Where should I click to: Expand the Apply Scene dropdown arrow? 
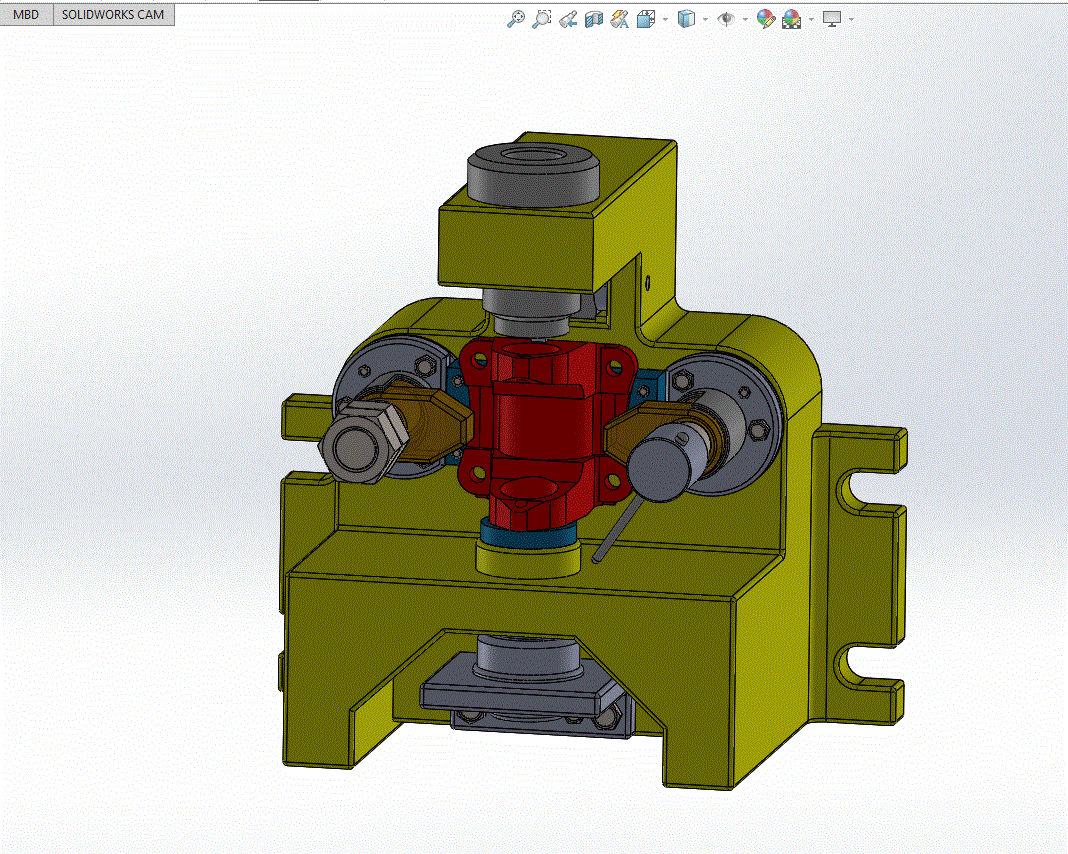811,19
